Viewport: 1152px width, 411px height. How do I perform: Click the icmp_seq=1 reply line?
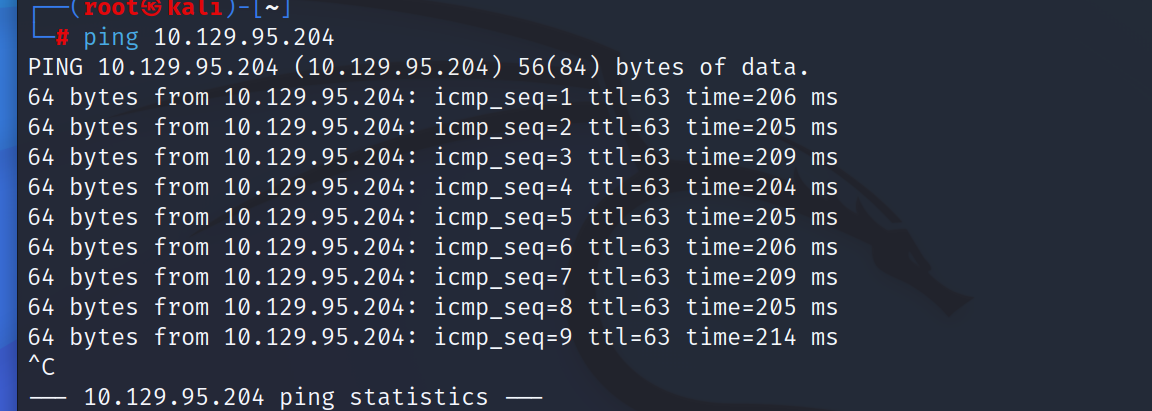433,98
